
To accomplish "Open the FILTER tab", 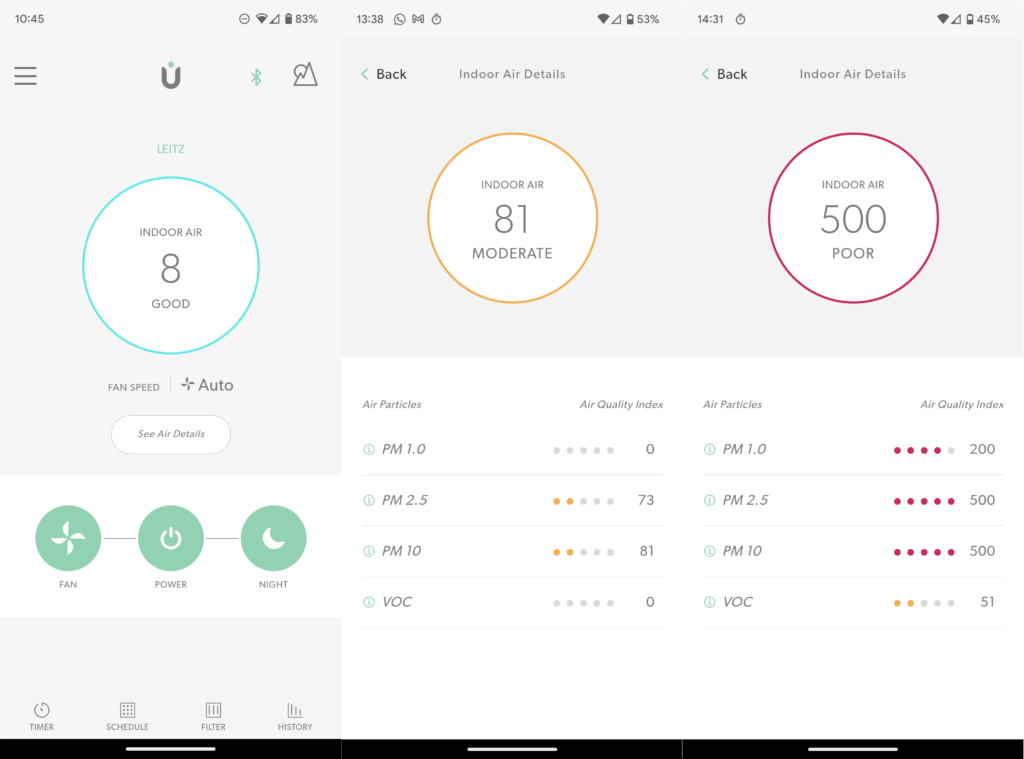I will coord(214,717).
